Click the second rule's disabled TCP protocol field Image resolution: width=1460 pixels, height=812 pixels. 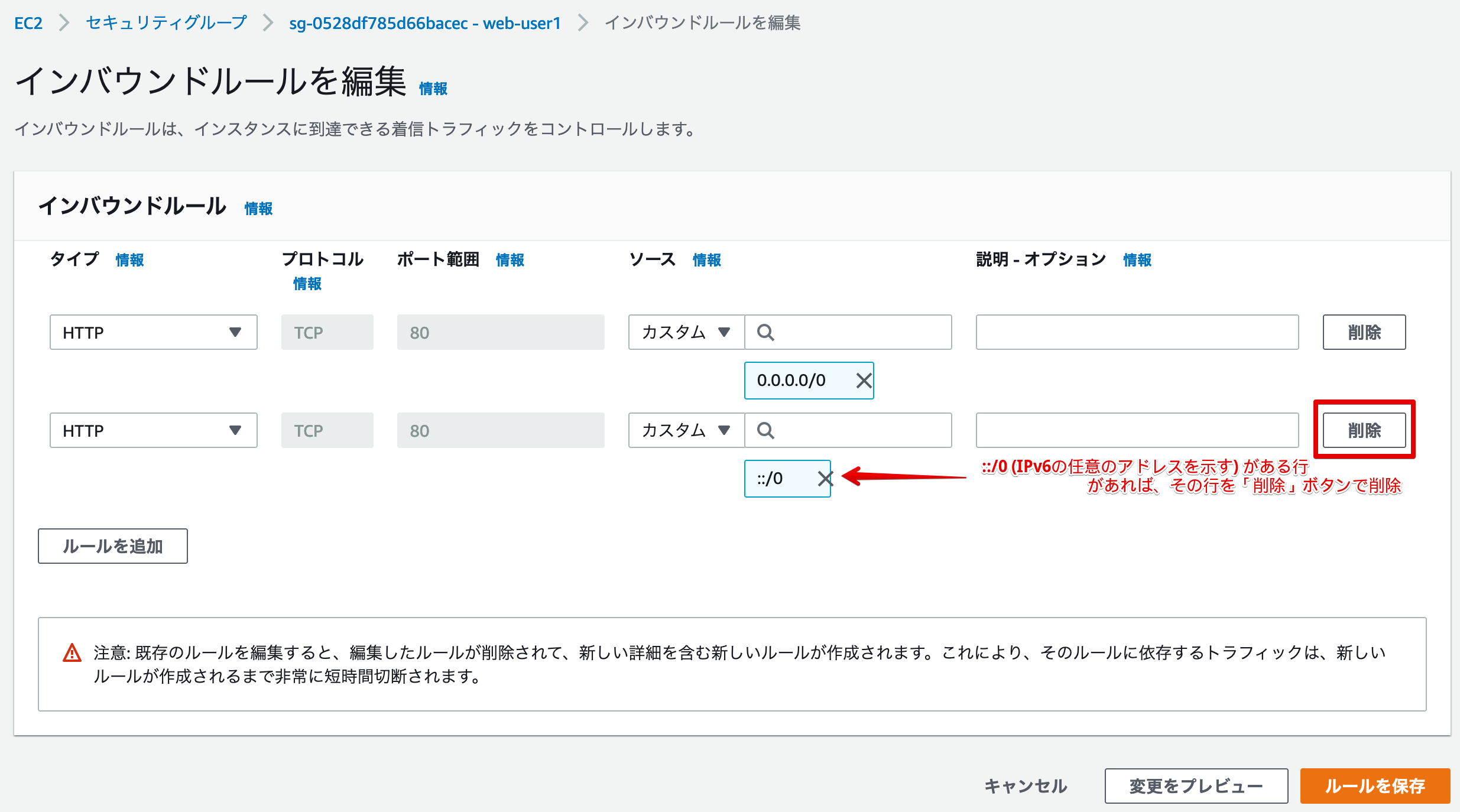coord(327,430)
